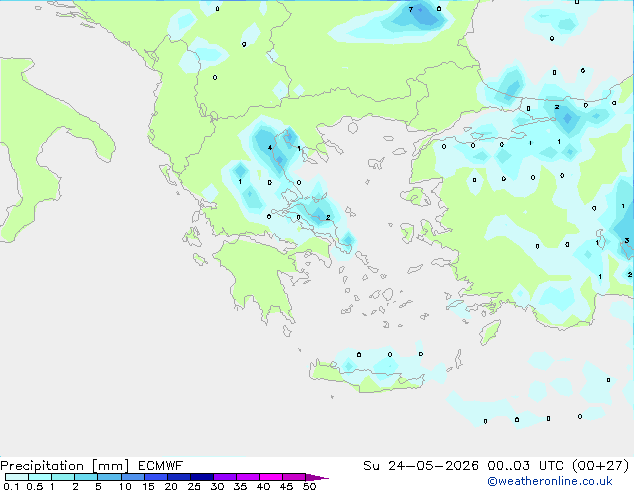This screenshot has height=490, width=634.
Task: Click the ECMWF model label
Action: click(x=161, y=466)
